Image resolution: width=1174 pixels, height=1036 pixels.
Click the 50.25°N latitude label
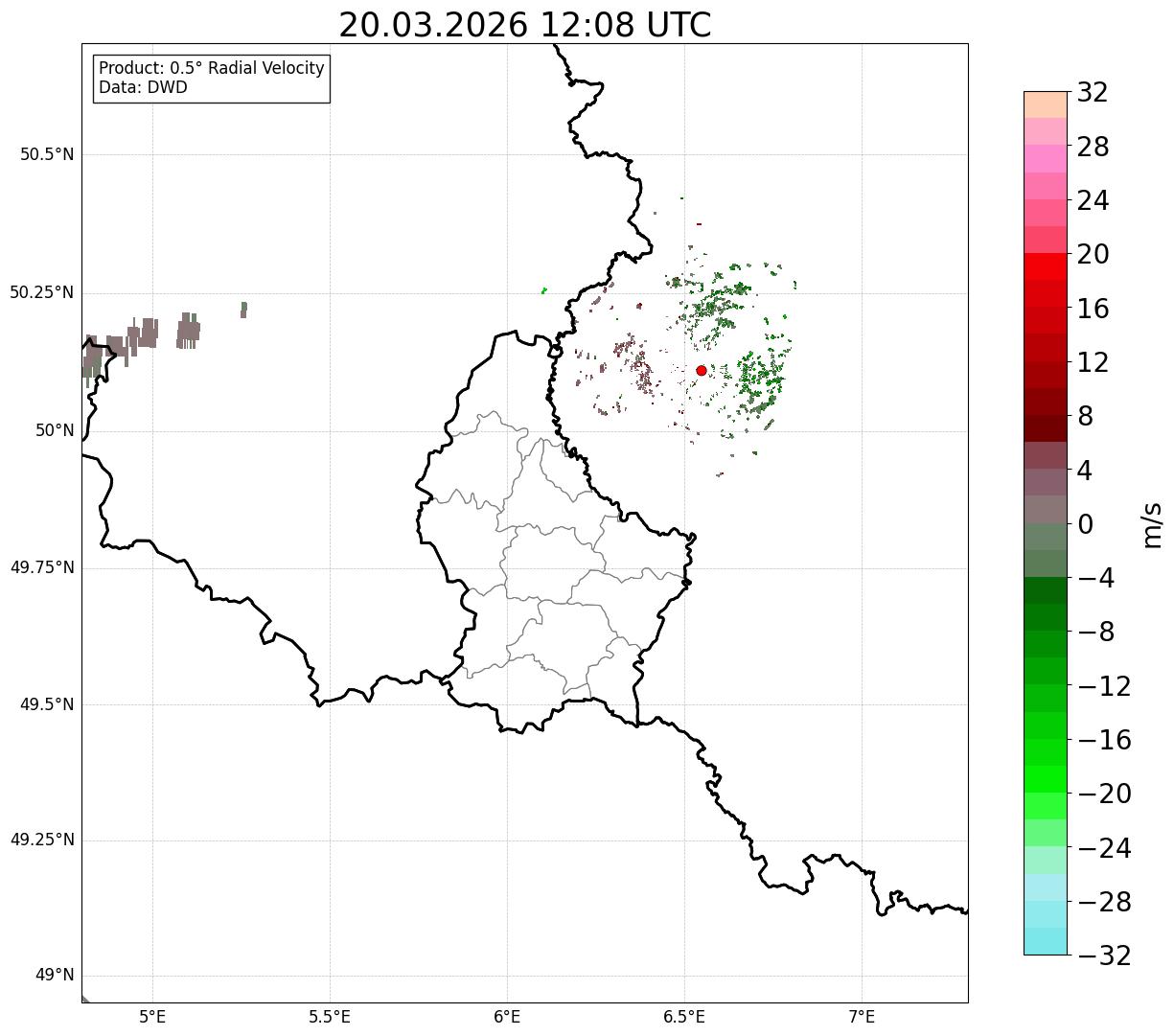(x=42, y=292)
